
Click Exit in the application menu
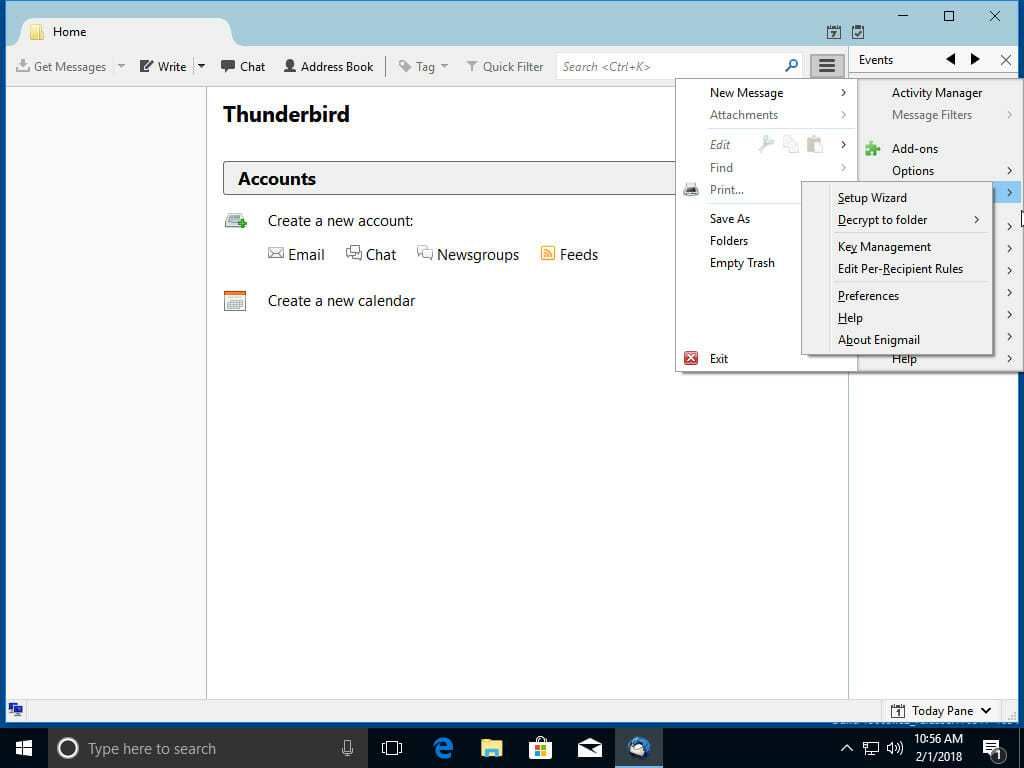tap(718, 359)
